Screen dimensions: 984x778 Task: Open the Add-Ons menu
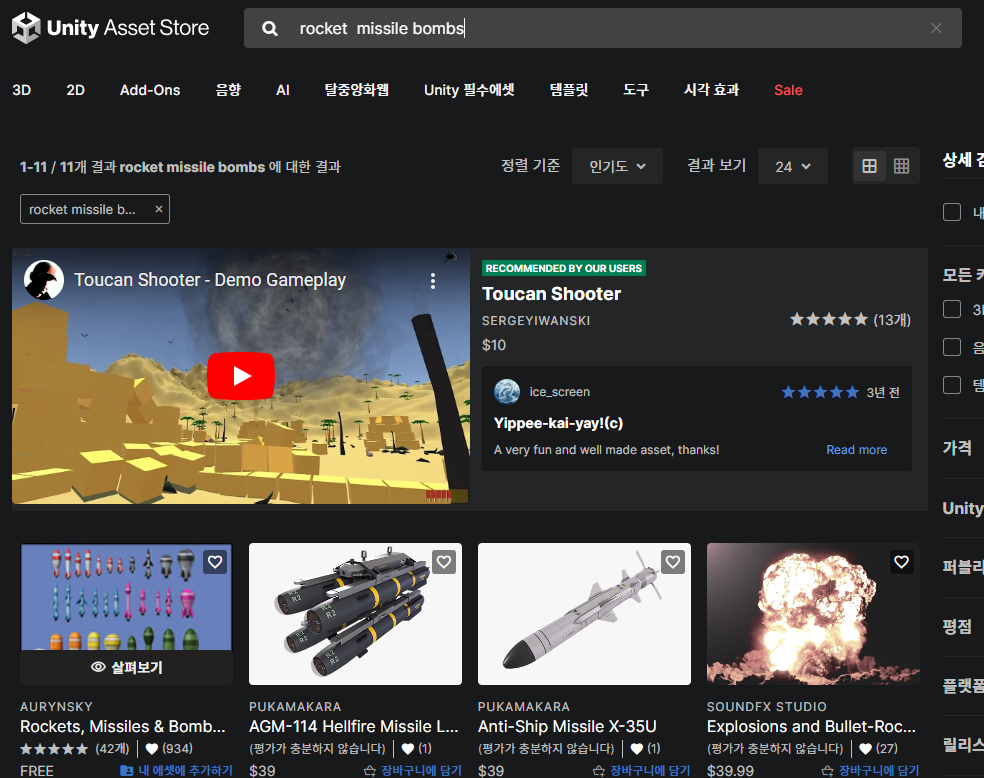150,90
